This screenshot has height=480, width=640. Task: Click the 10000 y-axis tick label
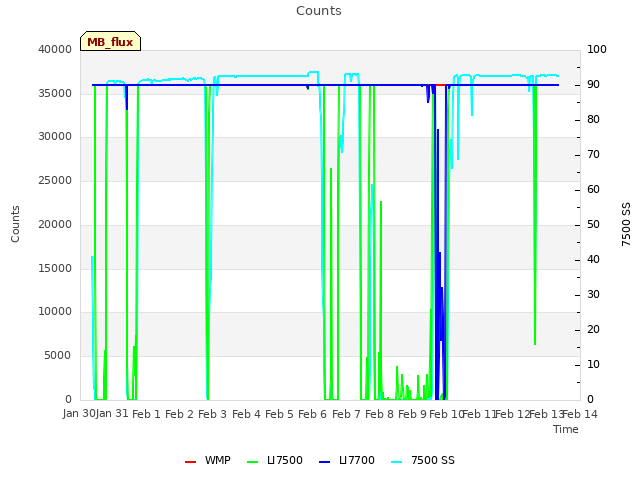[x=55, y=312]
